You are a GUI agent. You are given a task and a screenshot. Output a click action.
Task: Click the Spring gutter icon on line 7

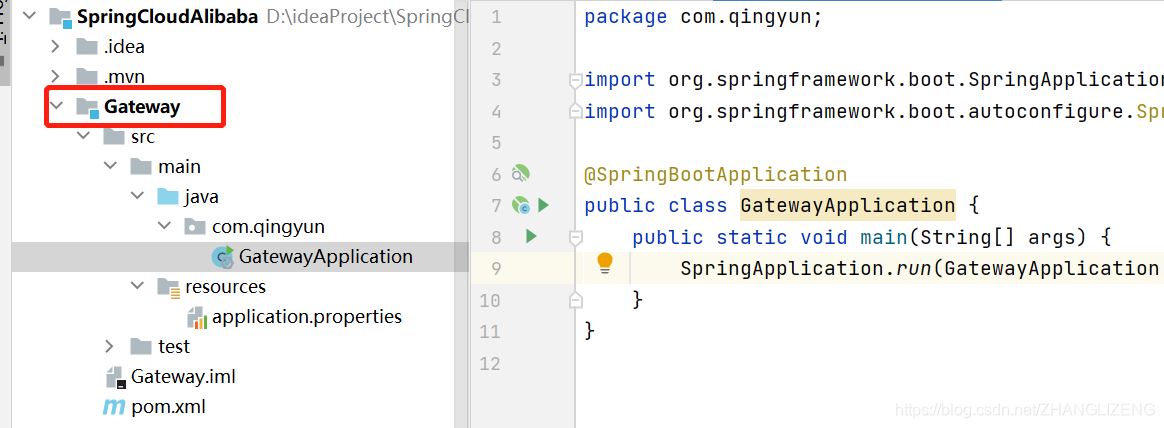click(x=520, y=205)
